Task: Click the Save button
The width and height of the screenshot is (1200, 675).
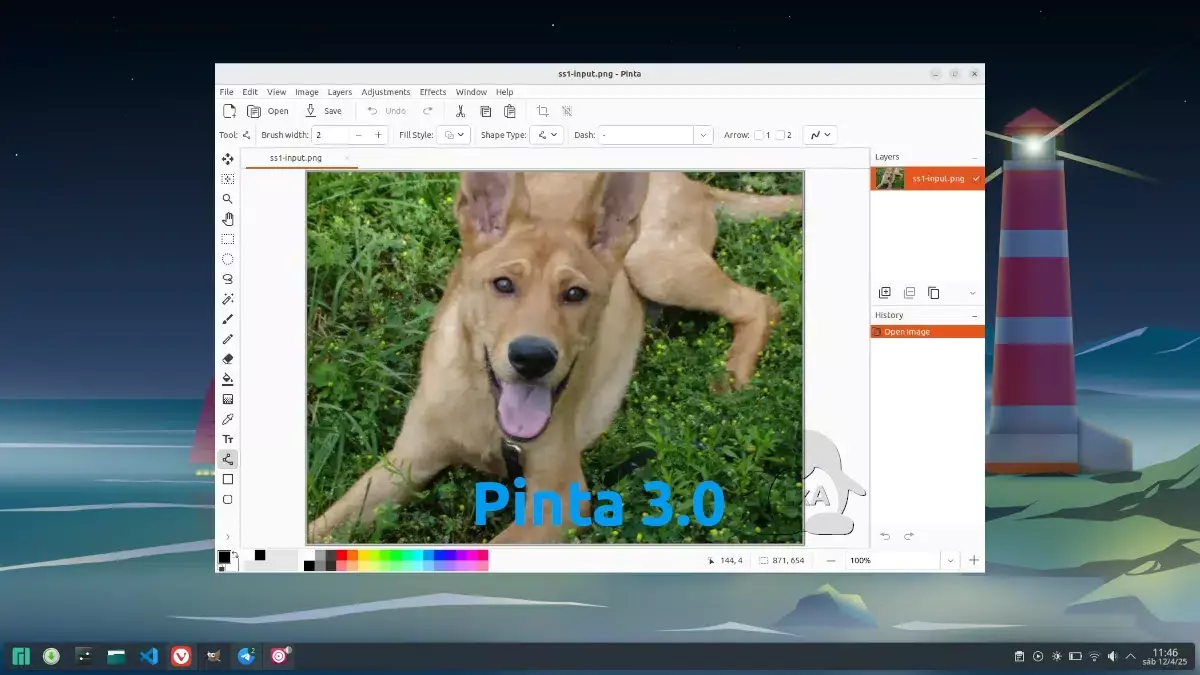Action: click(x=323, y=111)
